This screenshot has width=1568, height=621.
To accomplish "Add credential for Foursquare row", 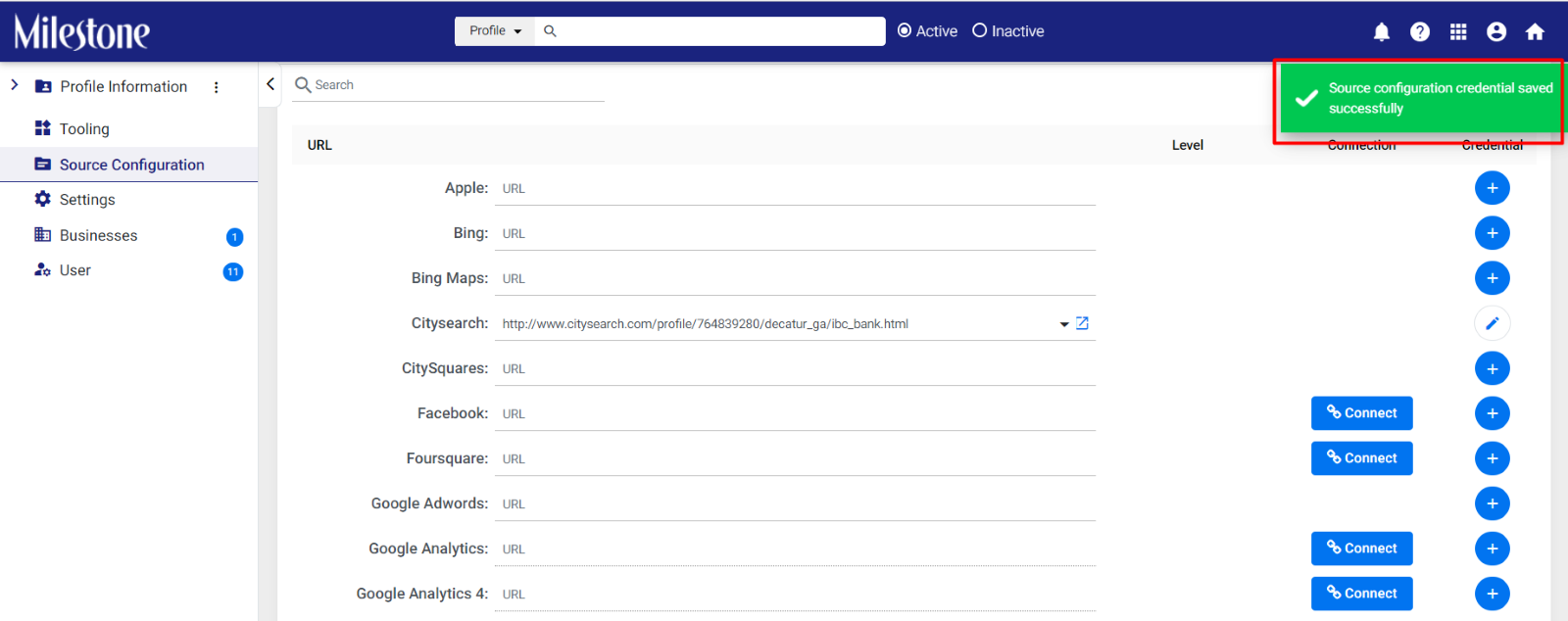I will click(x=1493, y=458).
